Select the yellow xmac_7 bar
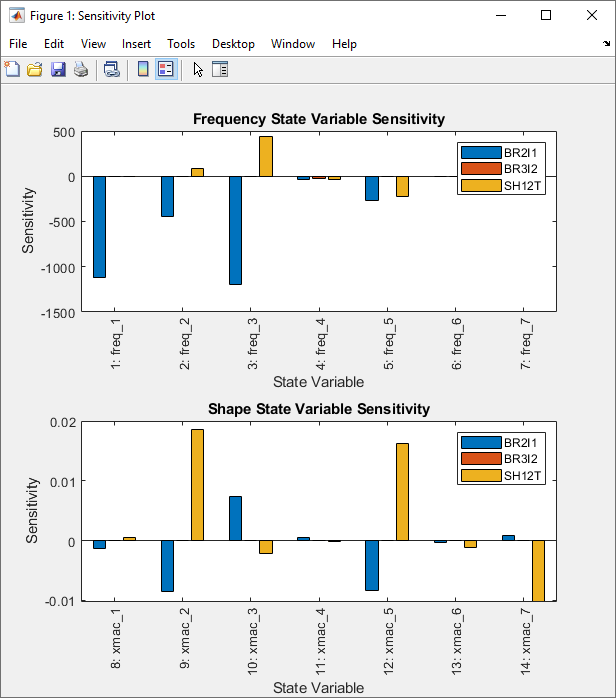Screen dimensions: 616x698 [538, 571]
